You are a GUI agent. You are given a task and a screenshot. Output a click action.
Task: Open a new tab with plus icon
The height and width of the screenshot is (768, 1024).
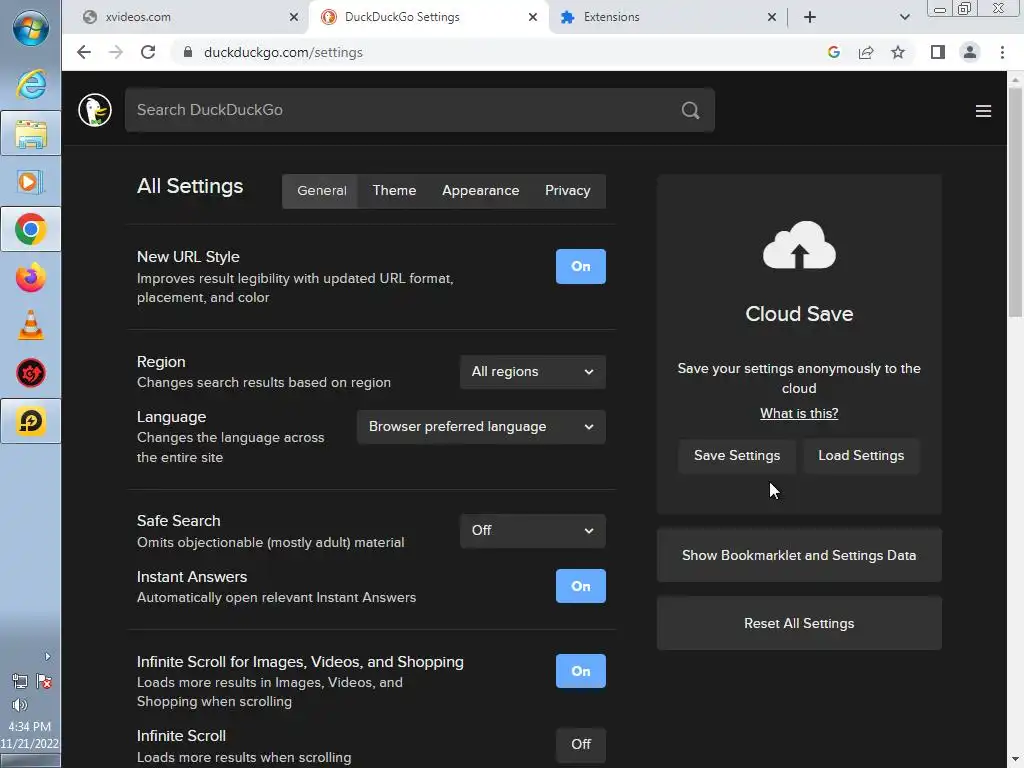click(810, 17)
